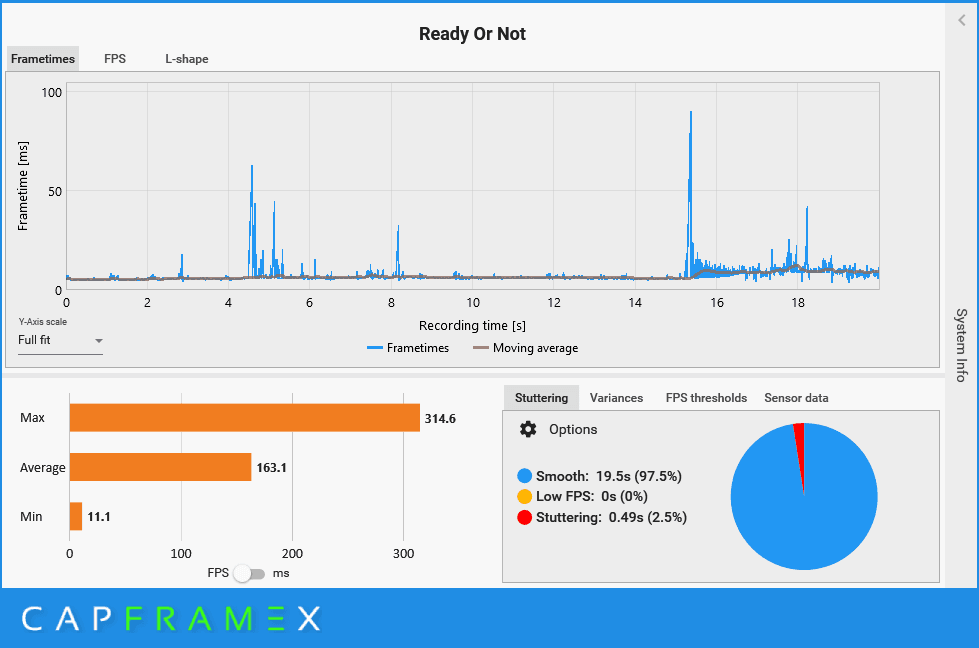Open the Y-Axis scale Full fit dropdown
979x648 pixels.
[x=60, y=340]
